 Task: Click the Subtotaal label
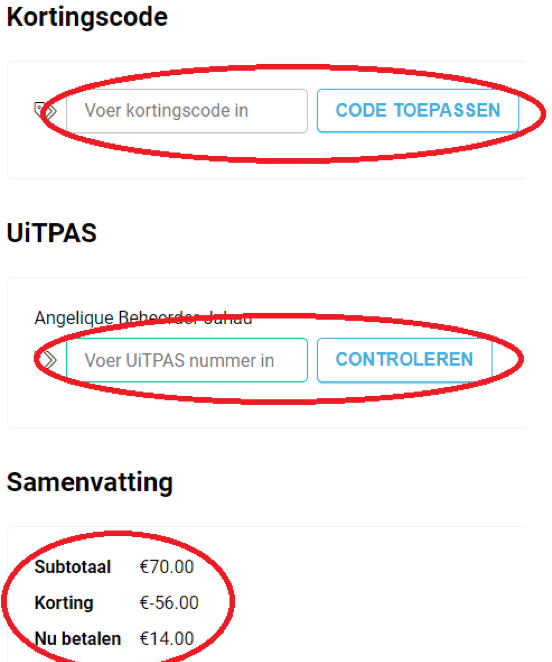coord(73,567)
